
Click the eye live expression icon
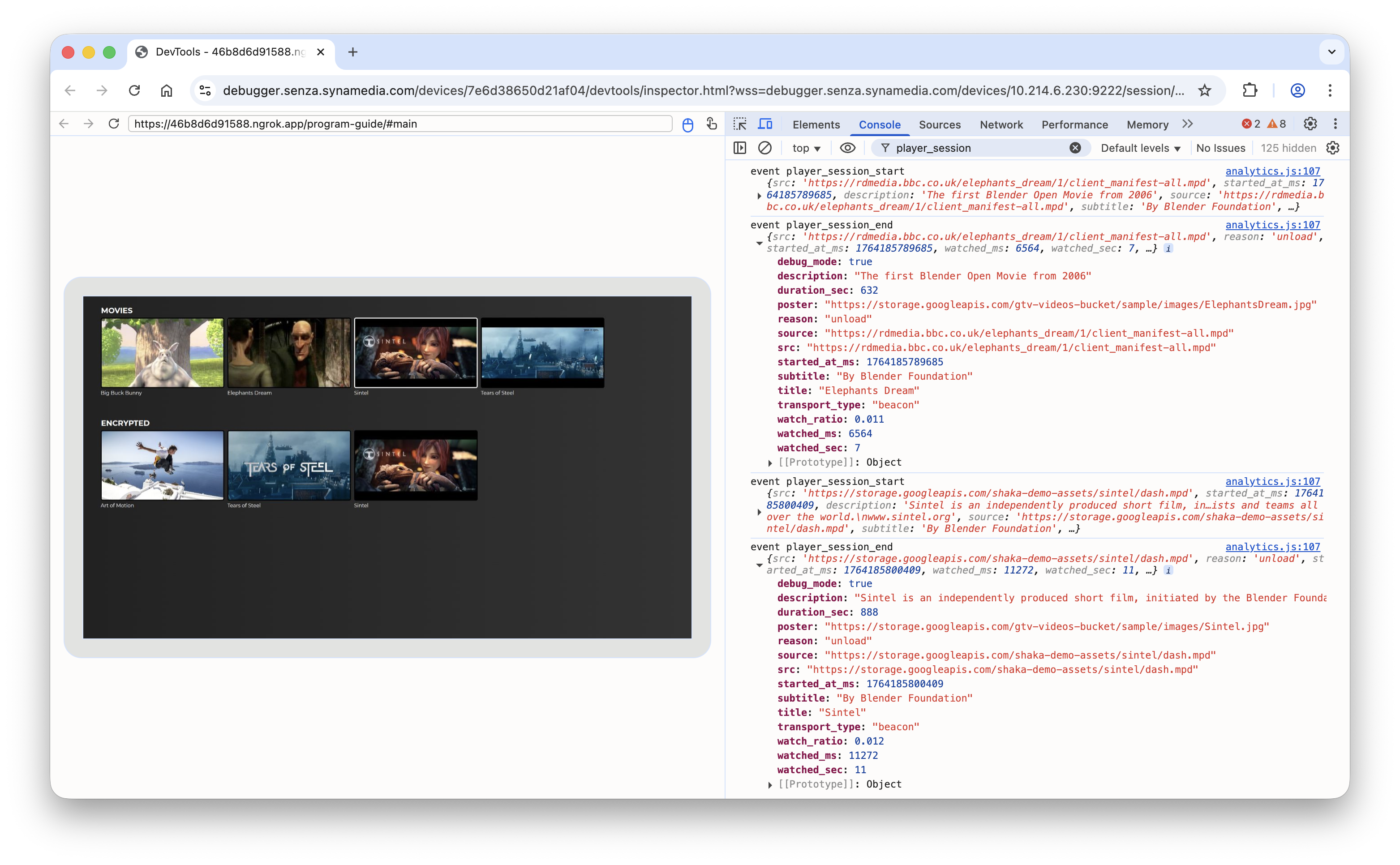pyautogui.click(x=847, y=148)
